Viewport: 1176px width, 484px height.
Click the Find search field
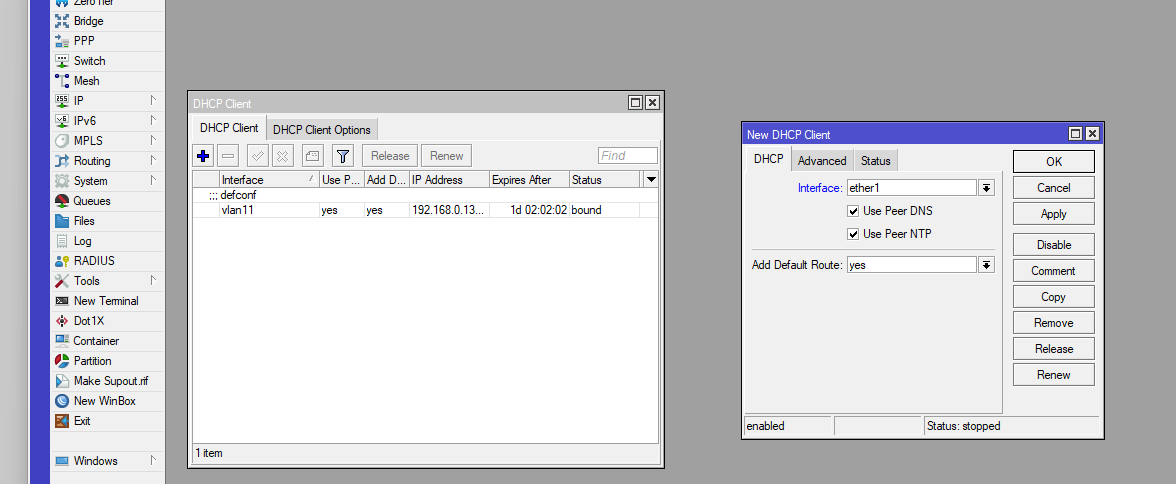pos(628,156)
